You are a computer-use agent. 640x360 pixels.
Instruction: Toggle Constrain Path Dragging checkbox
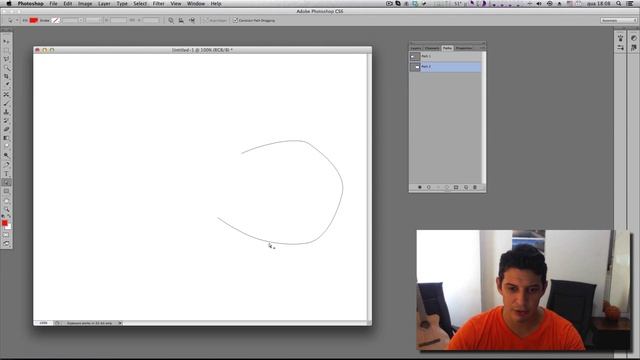[x=235, y=20]
